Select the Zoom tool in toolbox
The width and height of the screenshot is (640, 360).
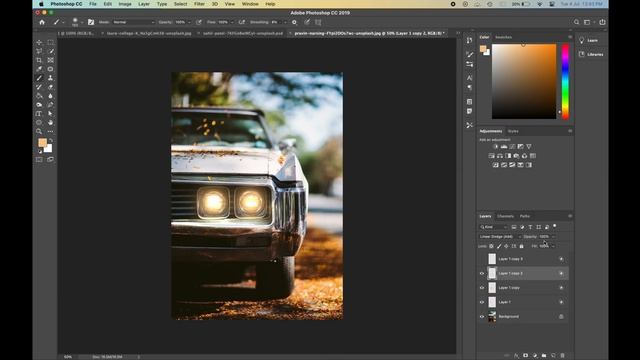click(x=39, y=131)
